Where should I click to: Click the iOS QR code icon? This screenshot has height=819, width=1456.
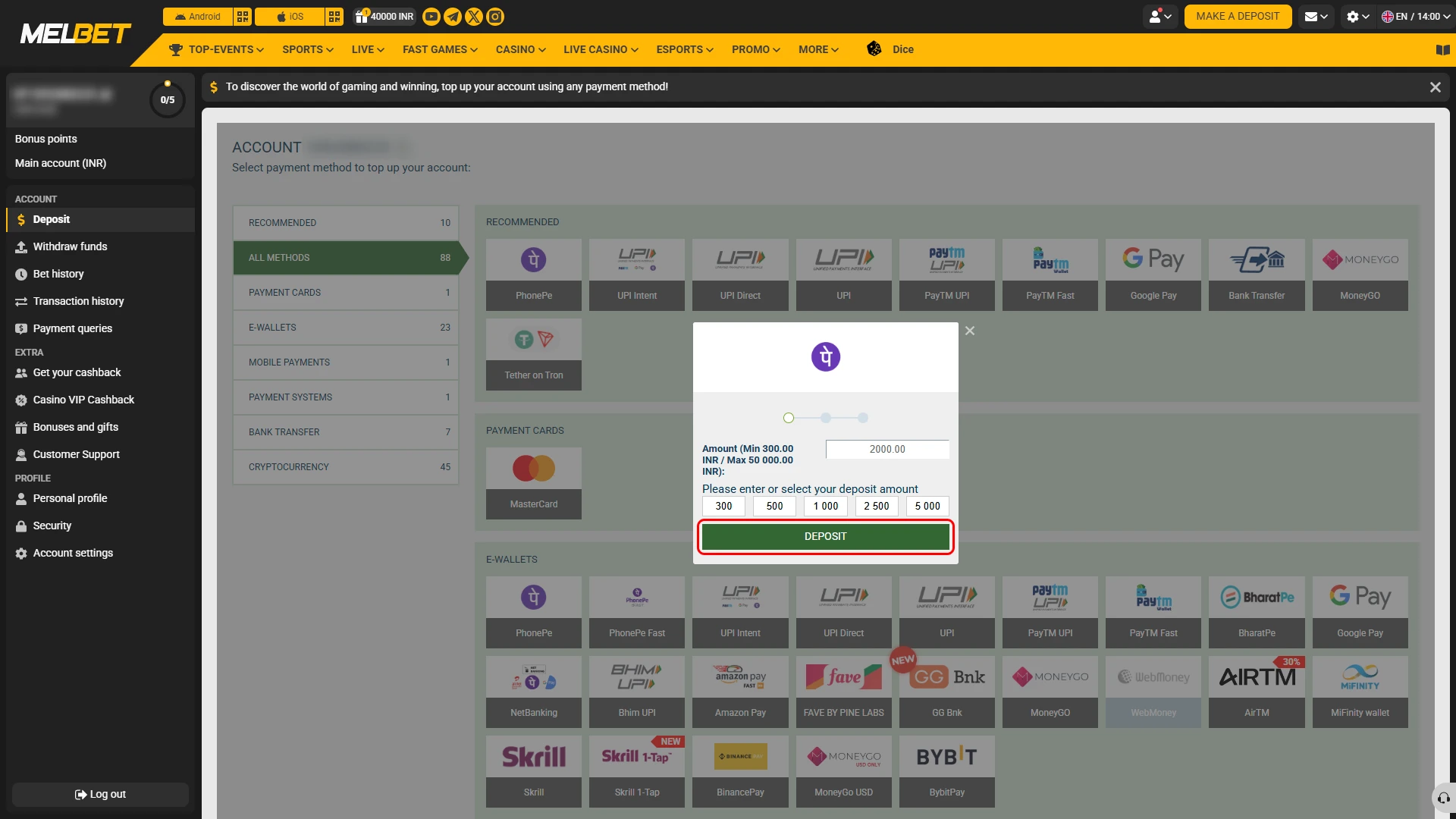tap(334, 17)
